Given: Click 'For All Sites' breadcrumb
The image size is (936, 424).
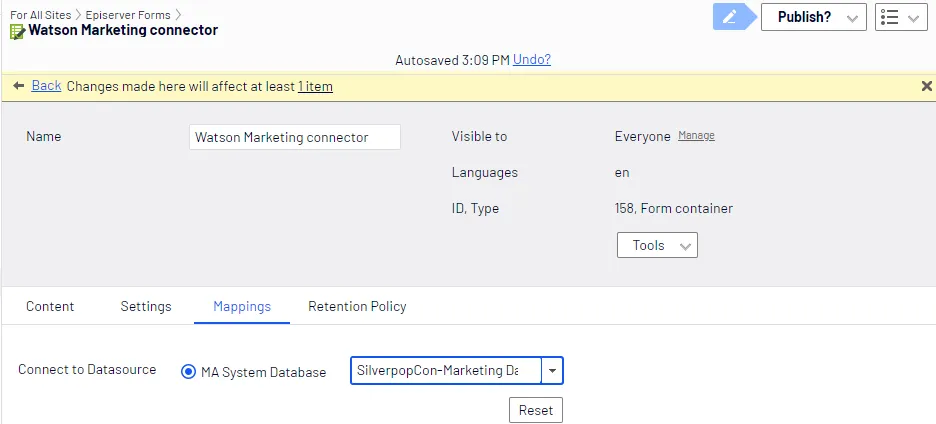Looking at the screenshot, I should coord(41,15).
